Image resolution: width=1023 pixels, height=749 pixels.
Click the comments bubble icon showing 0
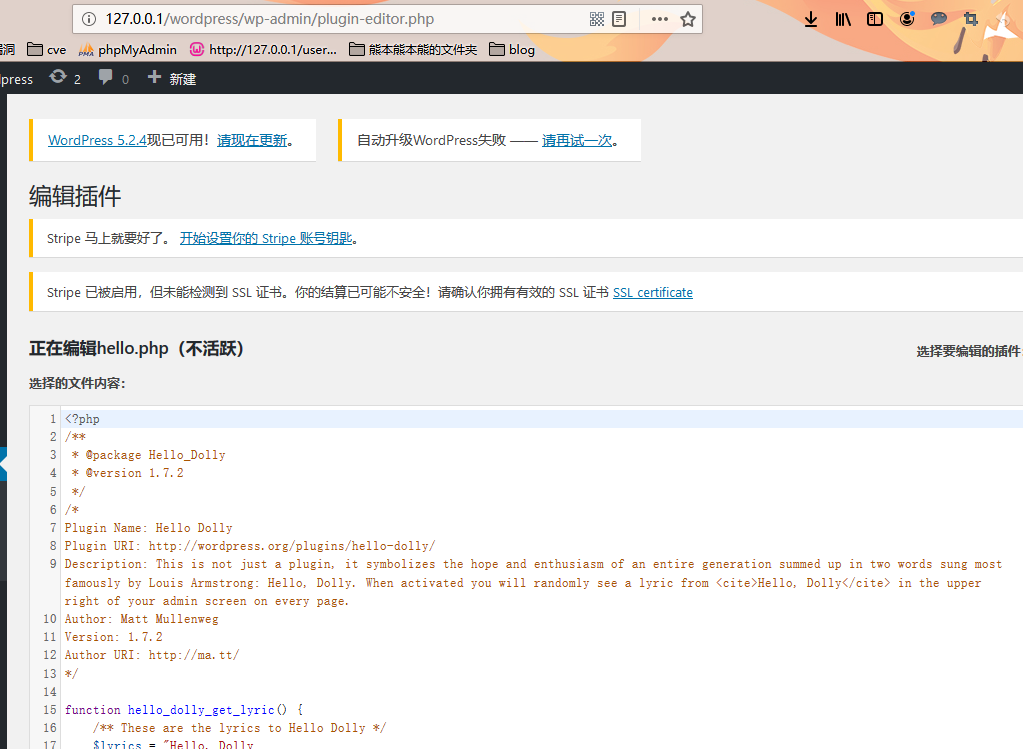[x=114, y=78]
